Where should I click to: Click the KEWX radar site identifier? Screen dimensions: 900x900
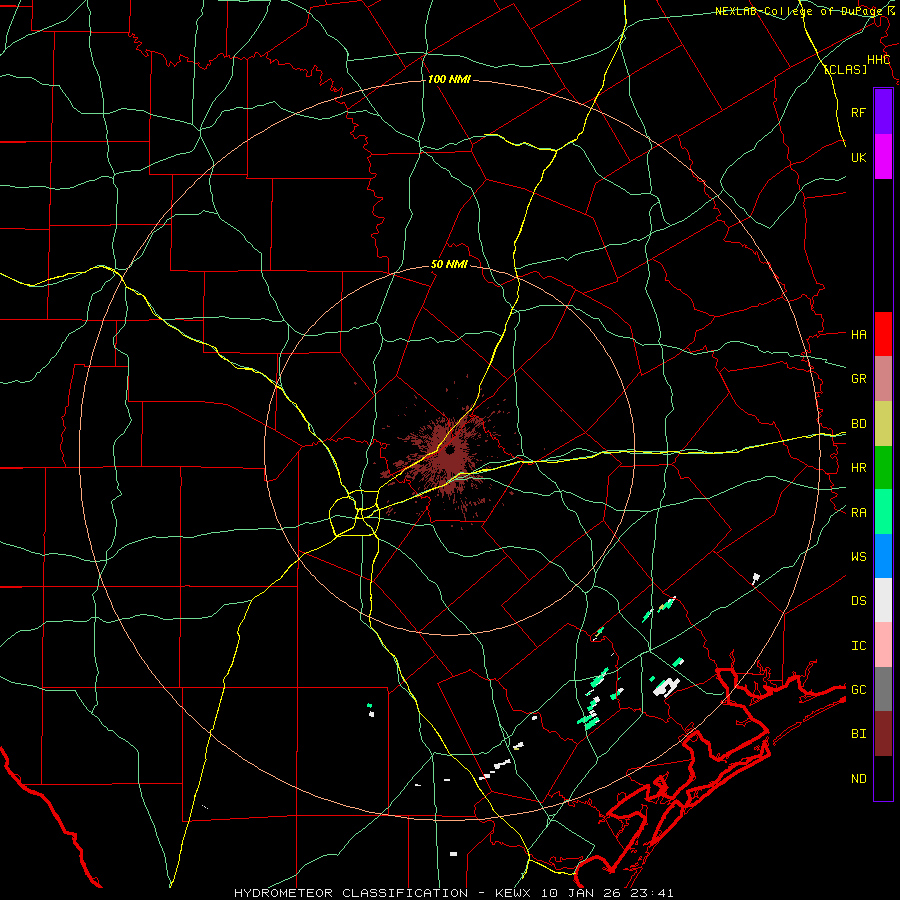tap(513, 893)
